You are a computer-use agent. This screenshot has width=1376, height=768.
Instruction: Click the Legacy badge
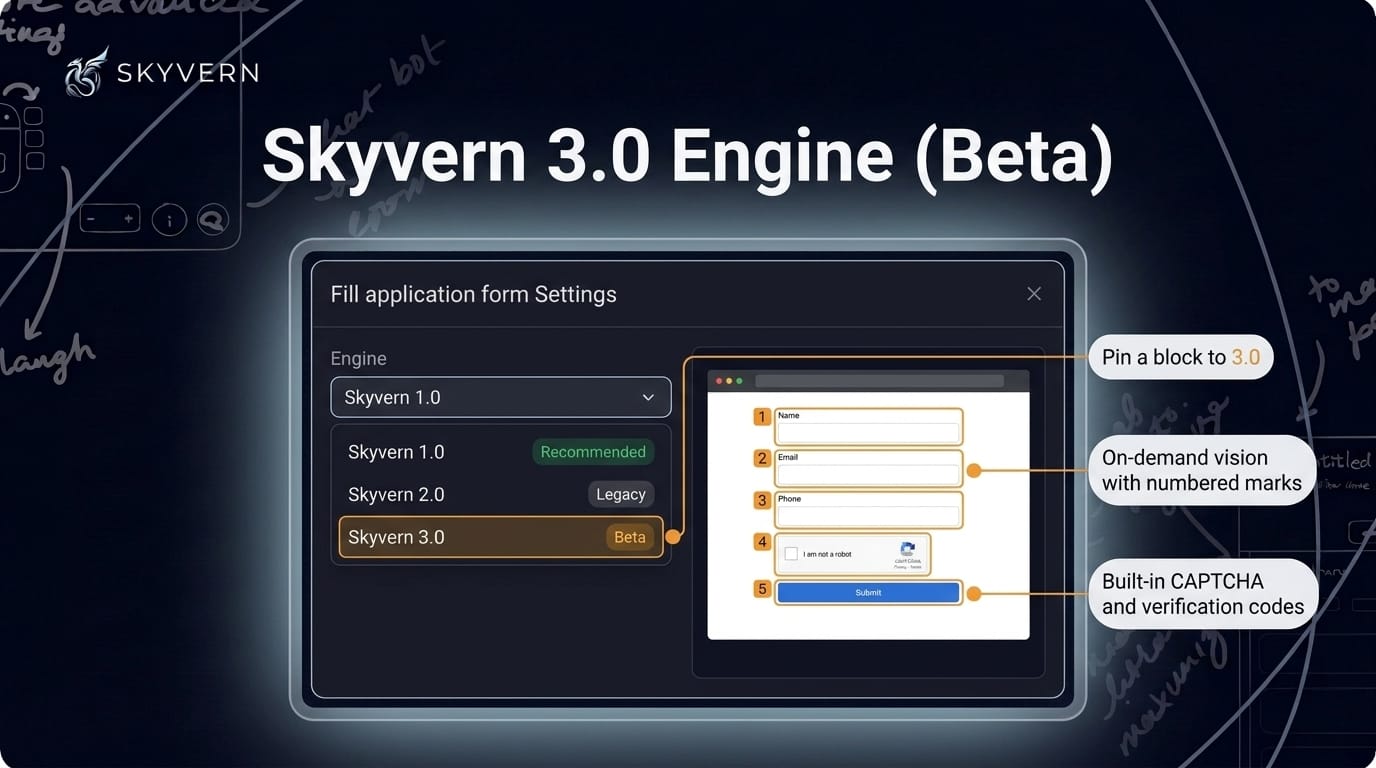pos(620,494)
